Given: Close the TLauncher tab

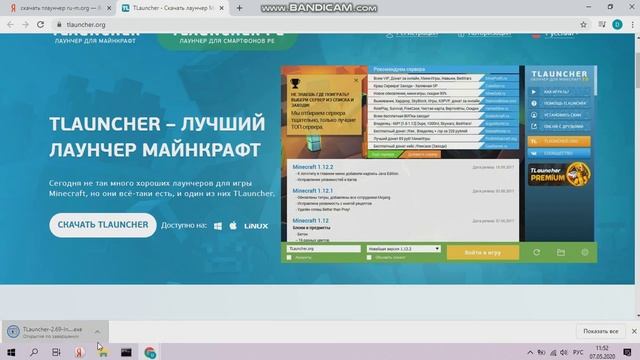Looking at the screenshot, I should [x=222, y=8].
